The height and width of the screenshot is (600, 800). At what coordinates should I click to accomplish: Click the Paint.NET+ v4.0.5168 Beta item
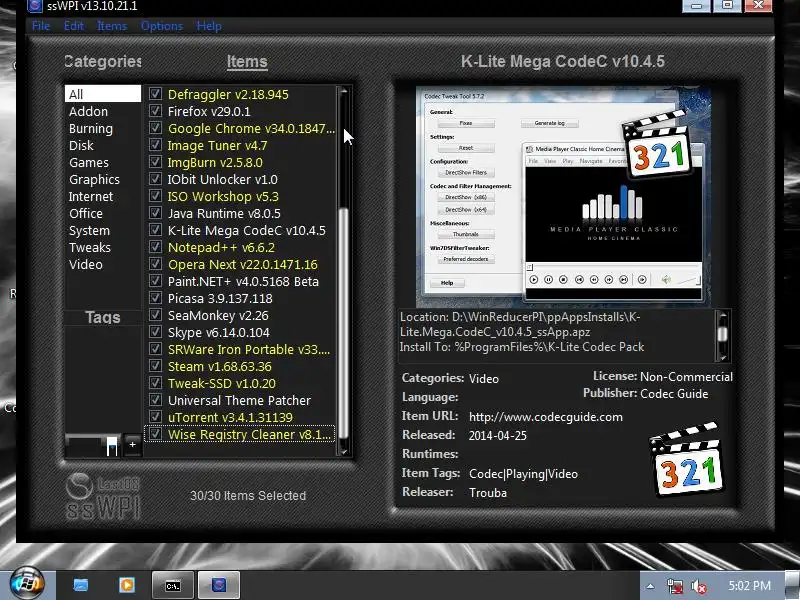coord(243,282)
